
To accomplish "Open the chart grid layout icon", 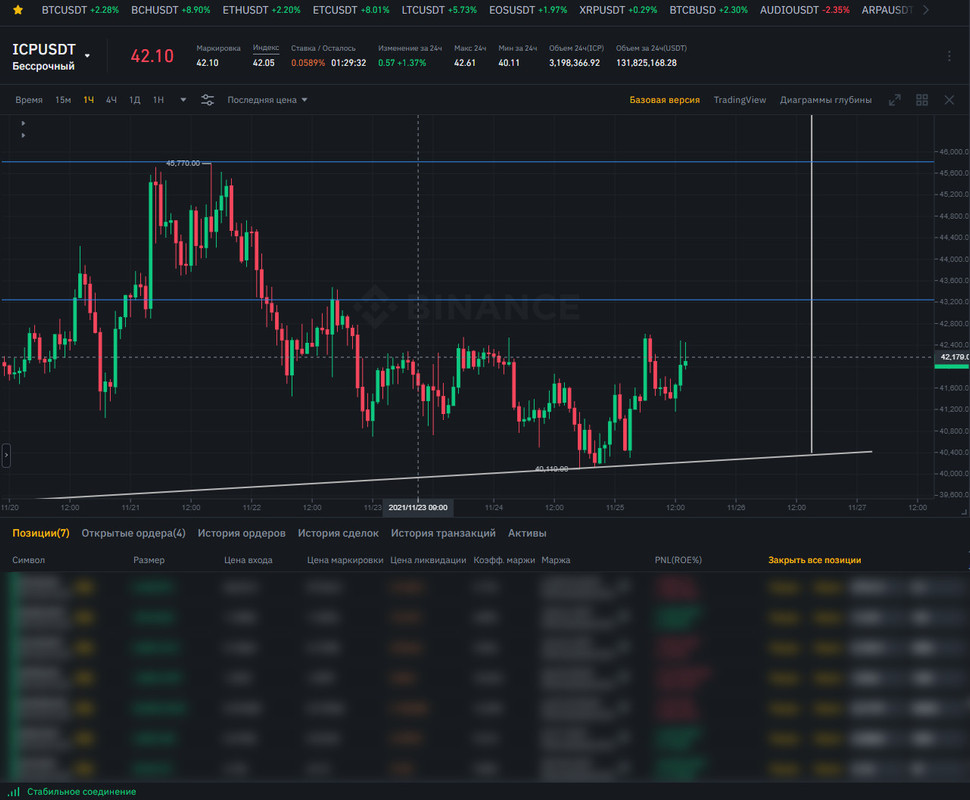I will pos(922,100).
